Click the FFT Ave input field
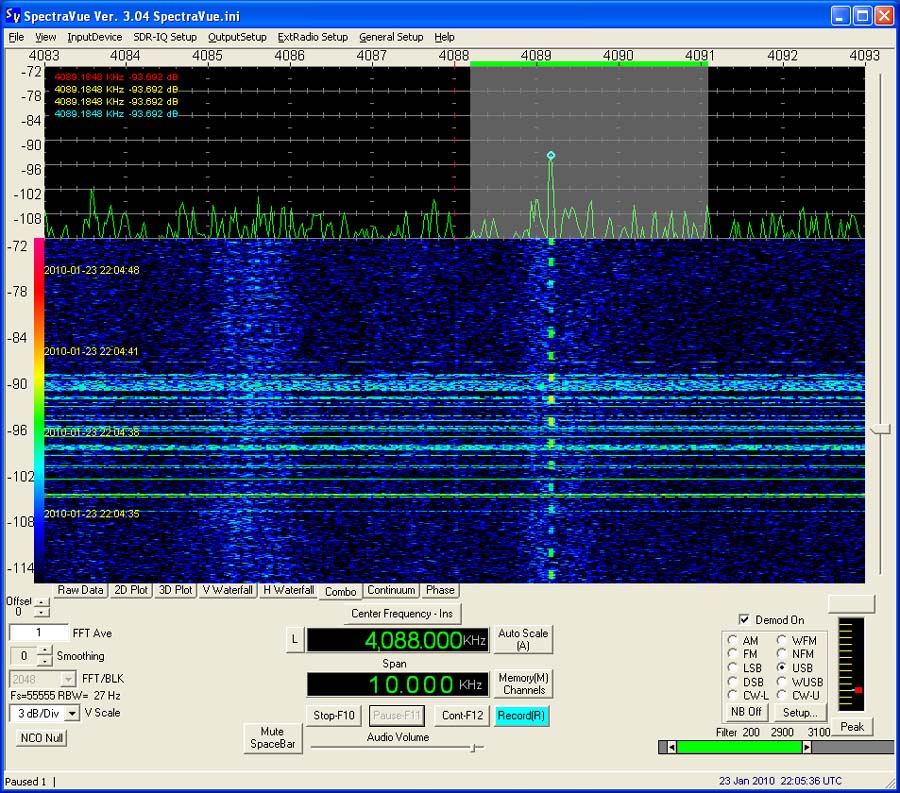900x793 pixels. pyautogui.click(x=38, y=633)
